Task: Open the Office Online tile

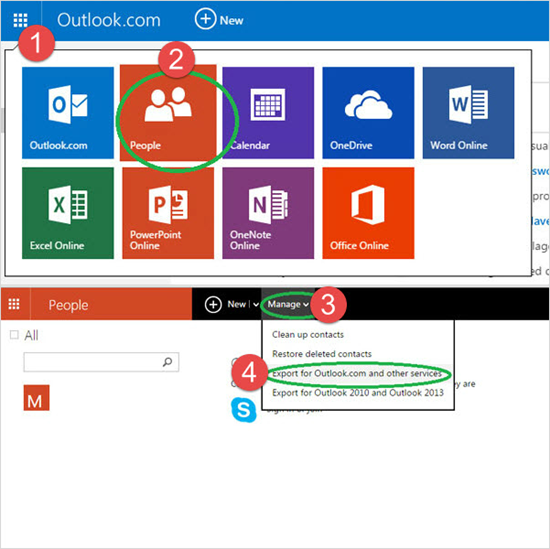Action: coord(368,213)
